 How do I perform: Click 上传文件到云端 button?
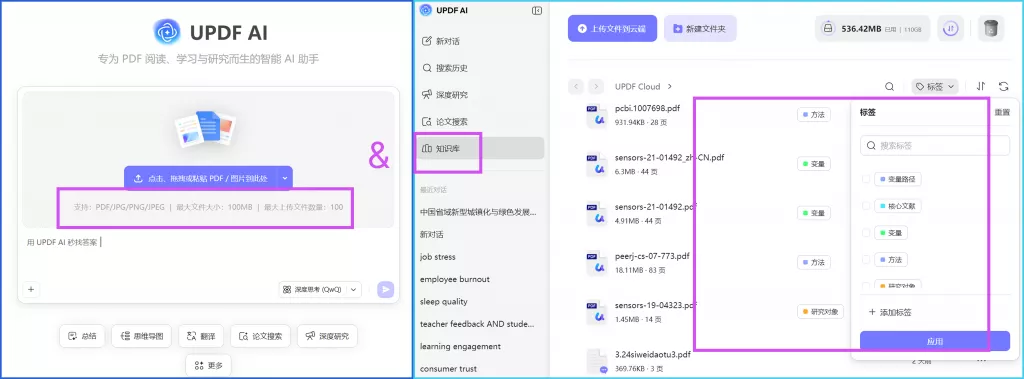point(612,29)
